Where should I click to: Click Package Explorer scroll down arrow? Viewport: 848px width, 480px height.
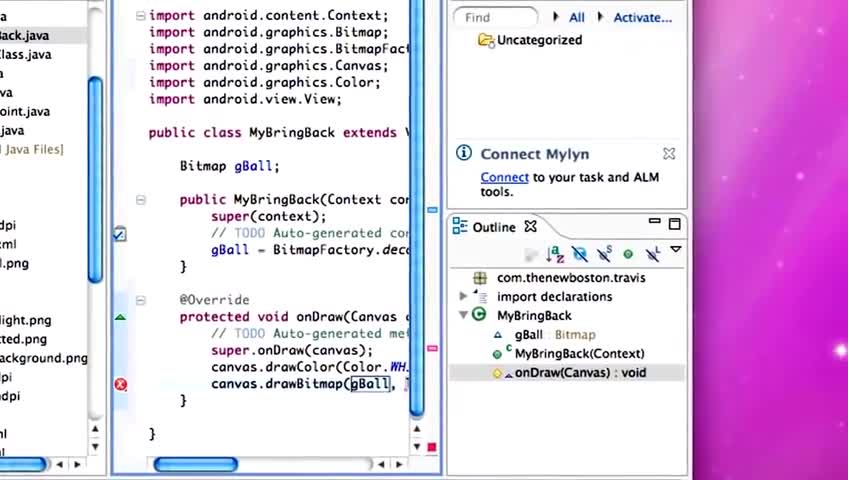[x=95, y=446]
